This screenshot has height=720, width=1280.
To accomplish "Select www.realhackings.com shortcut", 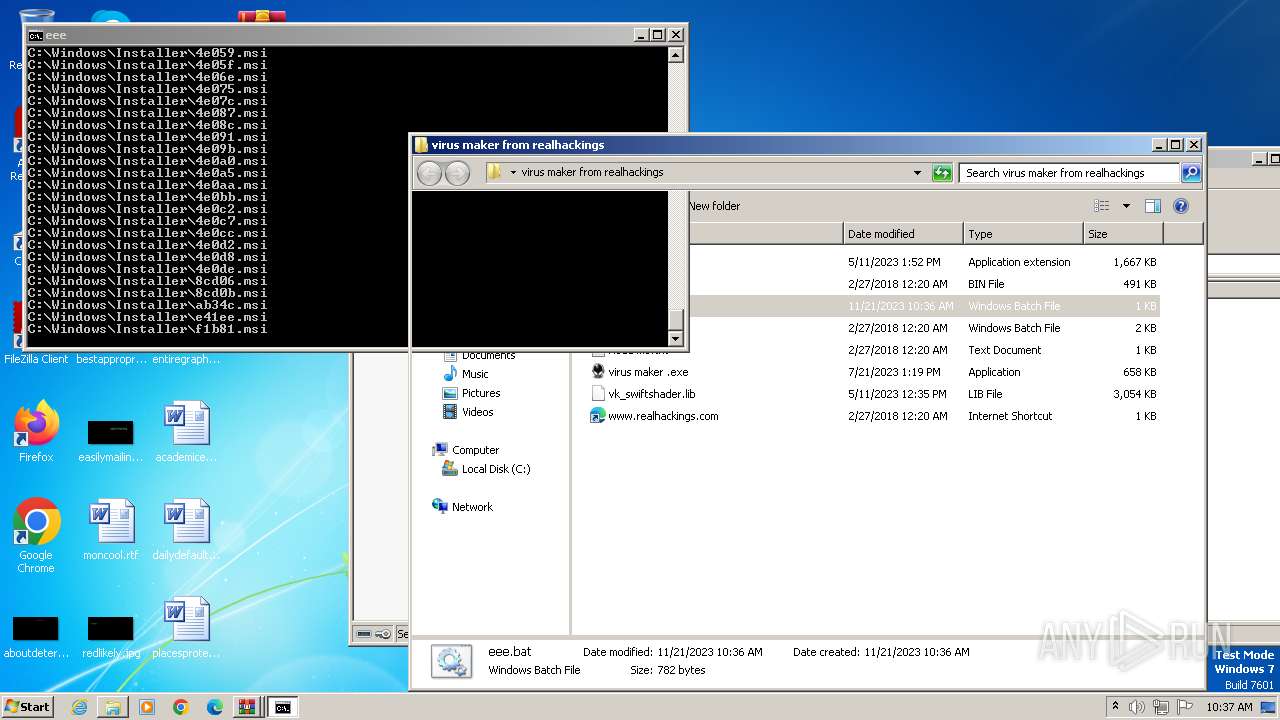I will (663, 416).
